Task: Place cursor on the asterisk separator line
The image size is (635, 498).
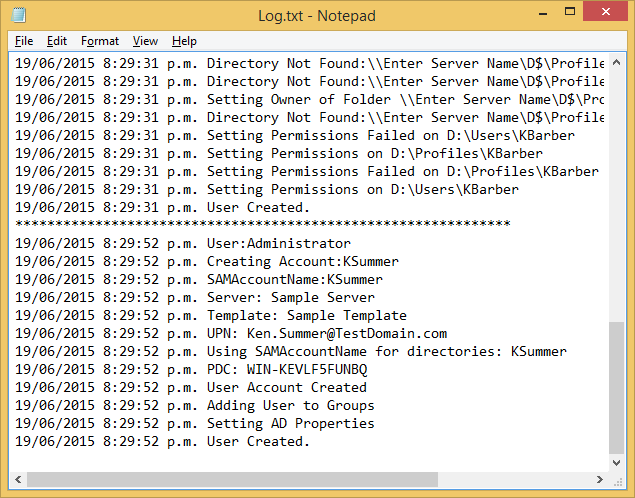Action: tap(262, 225)
